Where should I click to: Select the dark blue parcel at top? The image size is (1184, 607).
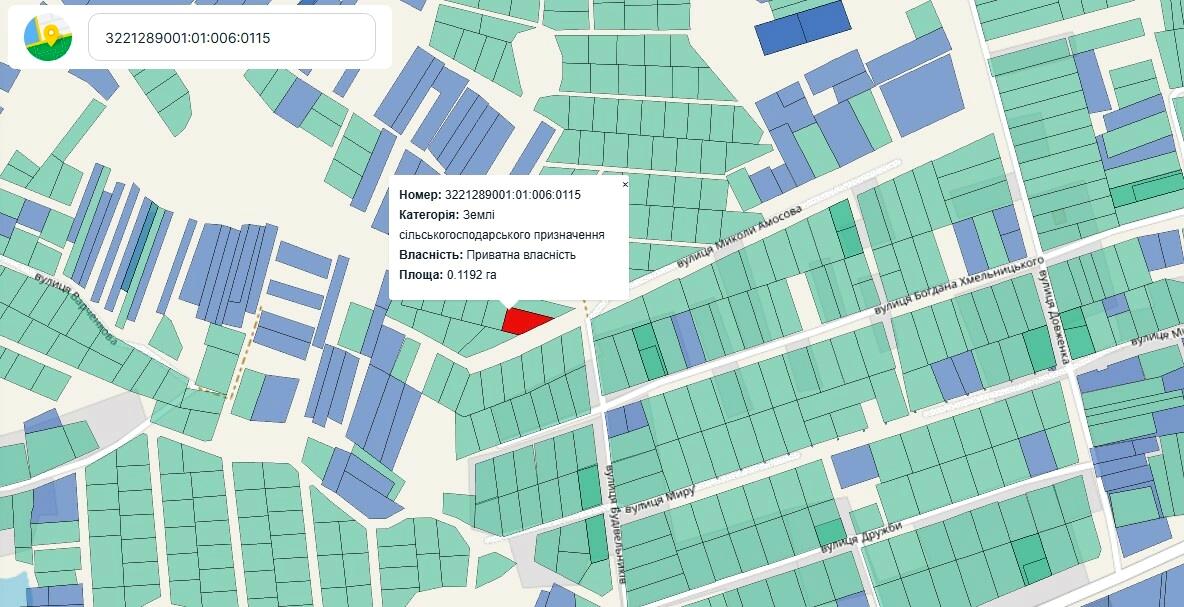(802, 28)
